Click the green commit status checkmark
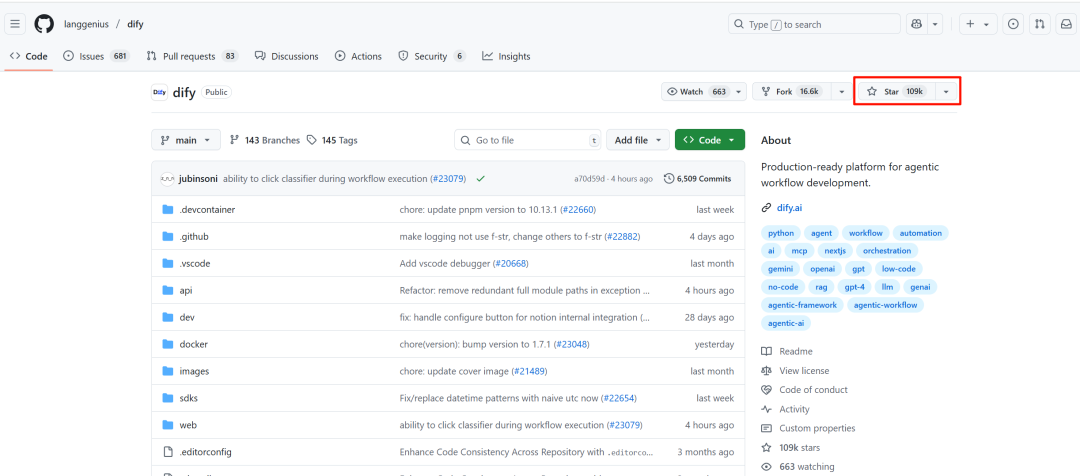The height and width of the screenshot is (476, 1080). tap(480, 178)
